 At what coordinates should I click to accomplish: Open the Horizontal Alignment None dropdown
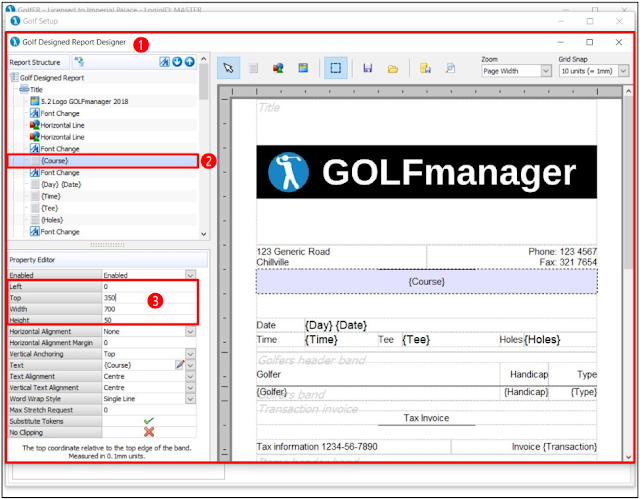(x=190, y=331)
